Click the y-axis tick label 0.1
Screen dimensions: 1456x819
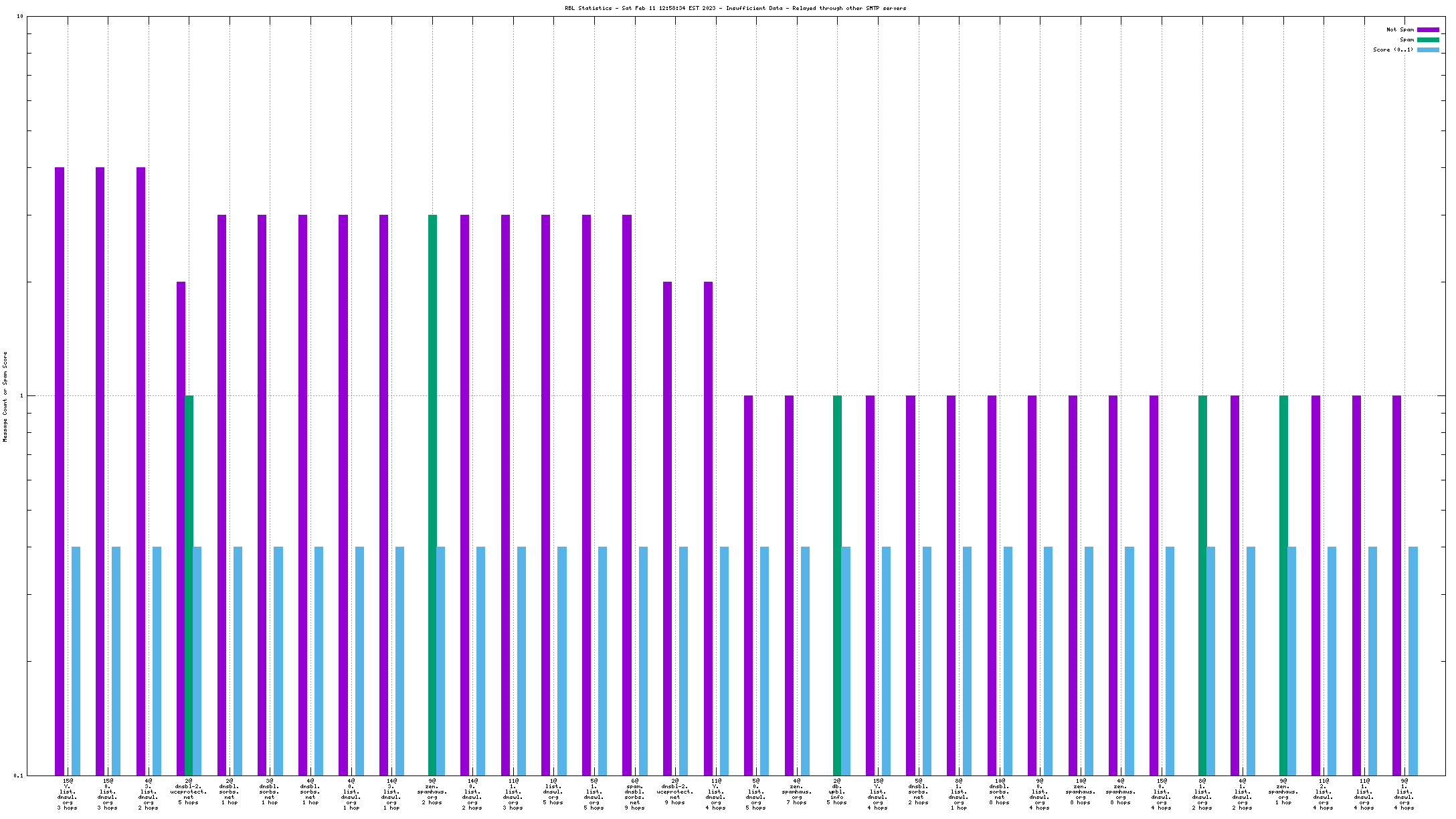click(x=18, y=776)
